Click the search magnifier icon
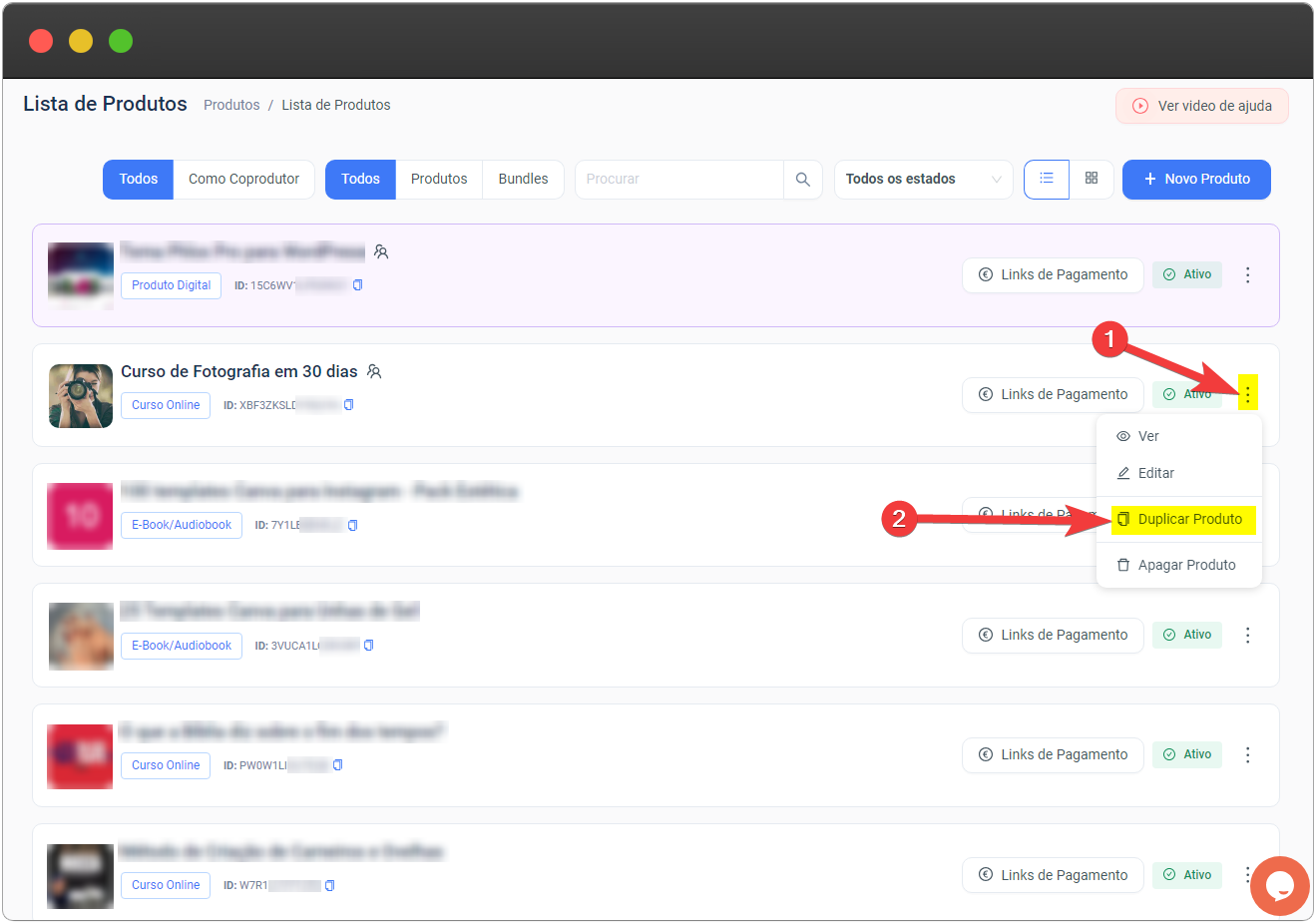This screenshot has width=1316, height=923. 802,180
